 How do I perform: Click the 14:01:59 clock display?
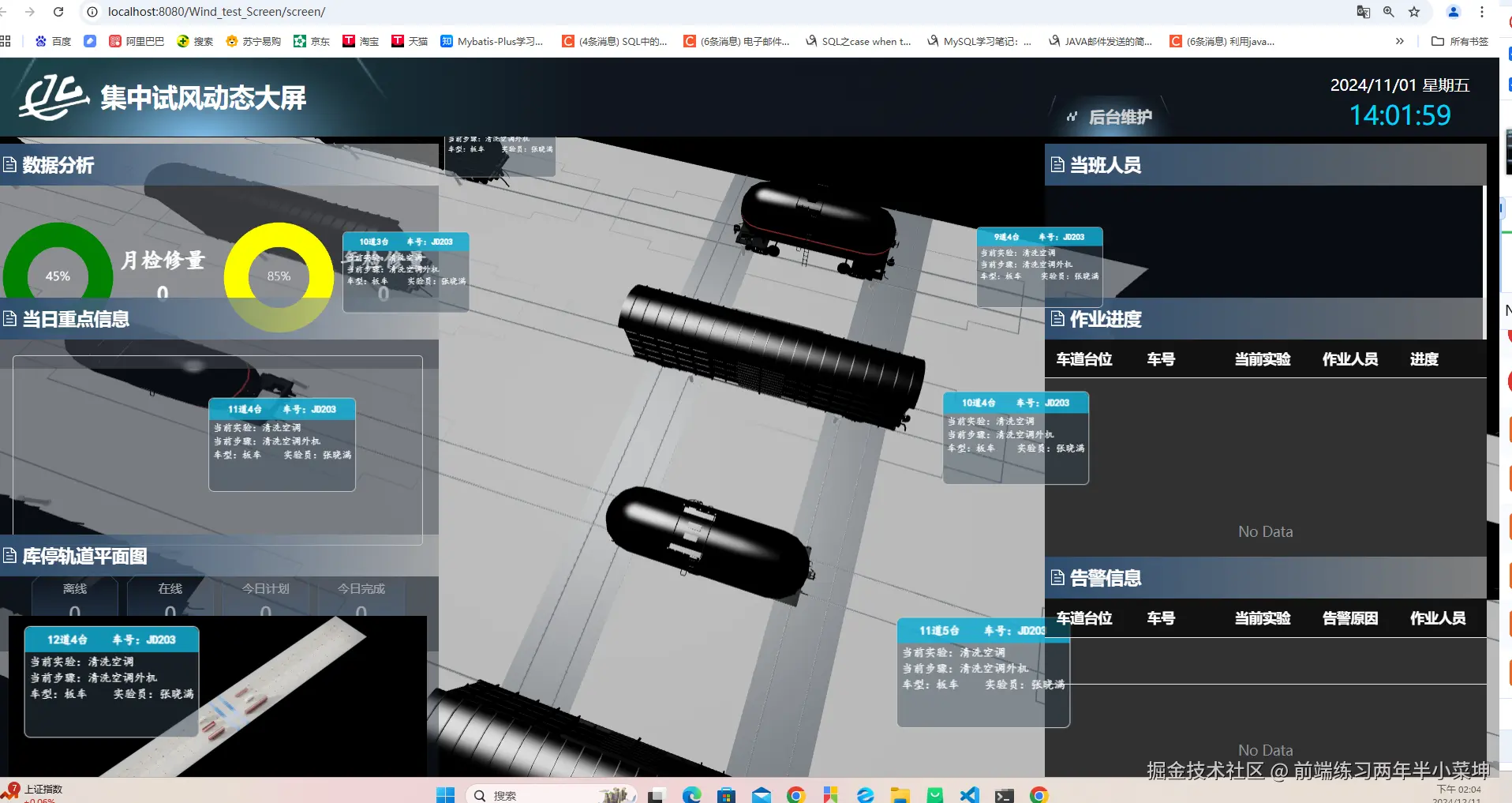[x=1400, y=115]
